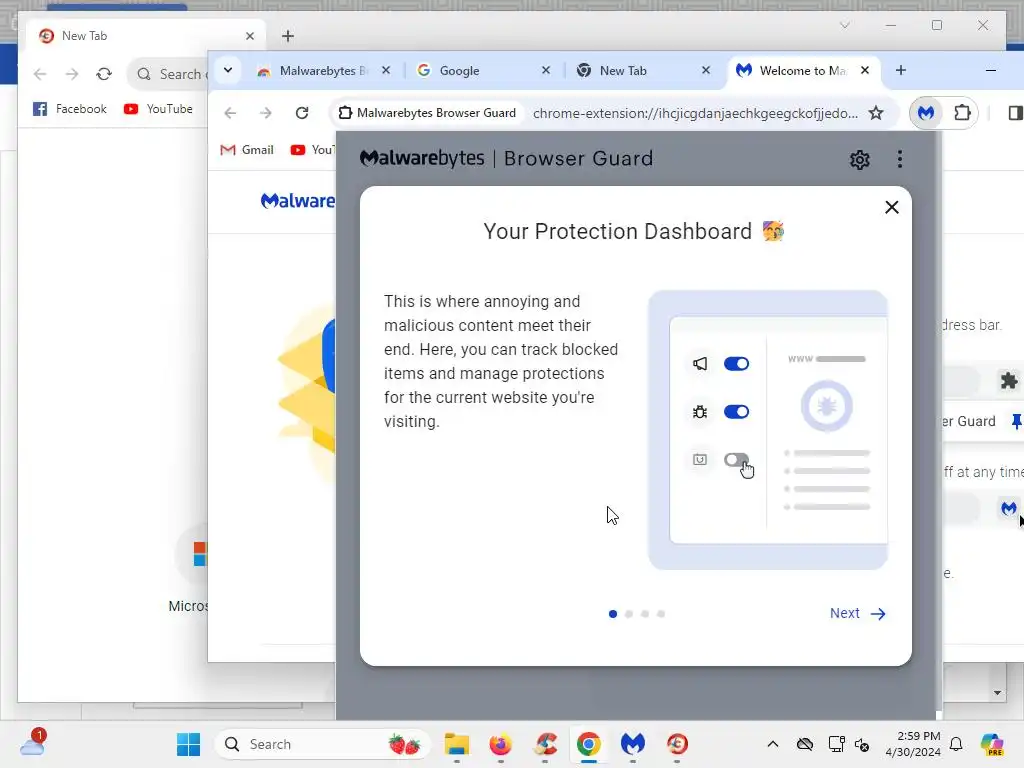Open Copilot preview icon in taskbar
The width and height of the screenshot is (1024, 768).
click(992, 744)
